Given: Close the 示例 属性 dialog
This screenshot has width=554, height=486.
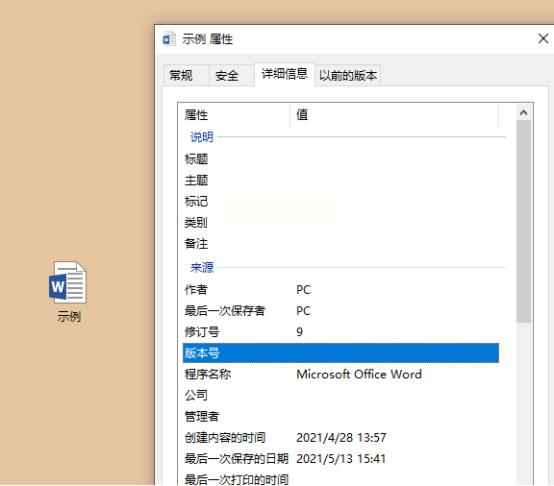Looking at the screenshot, I should 543,38.
